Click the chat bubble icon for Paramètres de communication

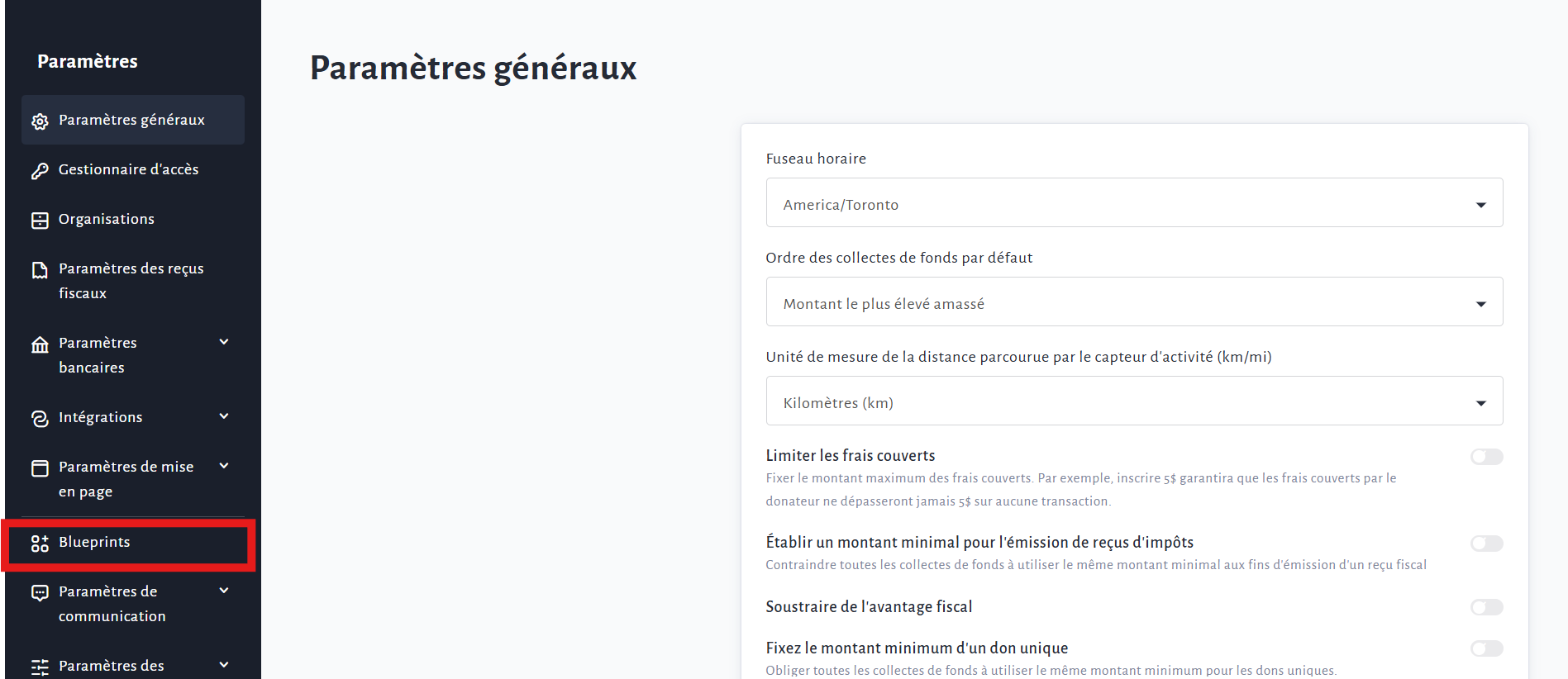point(40,593)
